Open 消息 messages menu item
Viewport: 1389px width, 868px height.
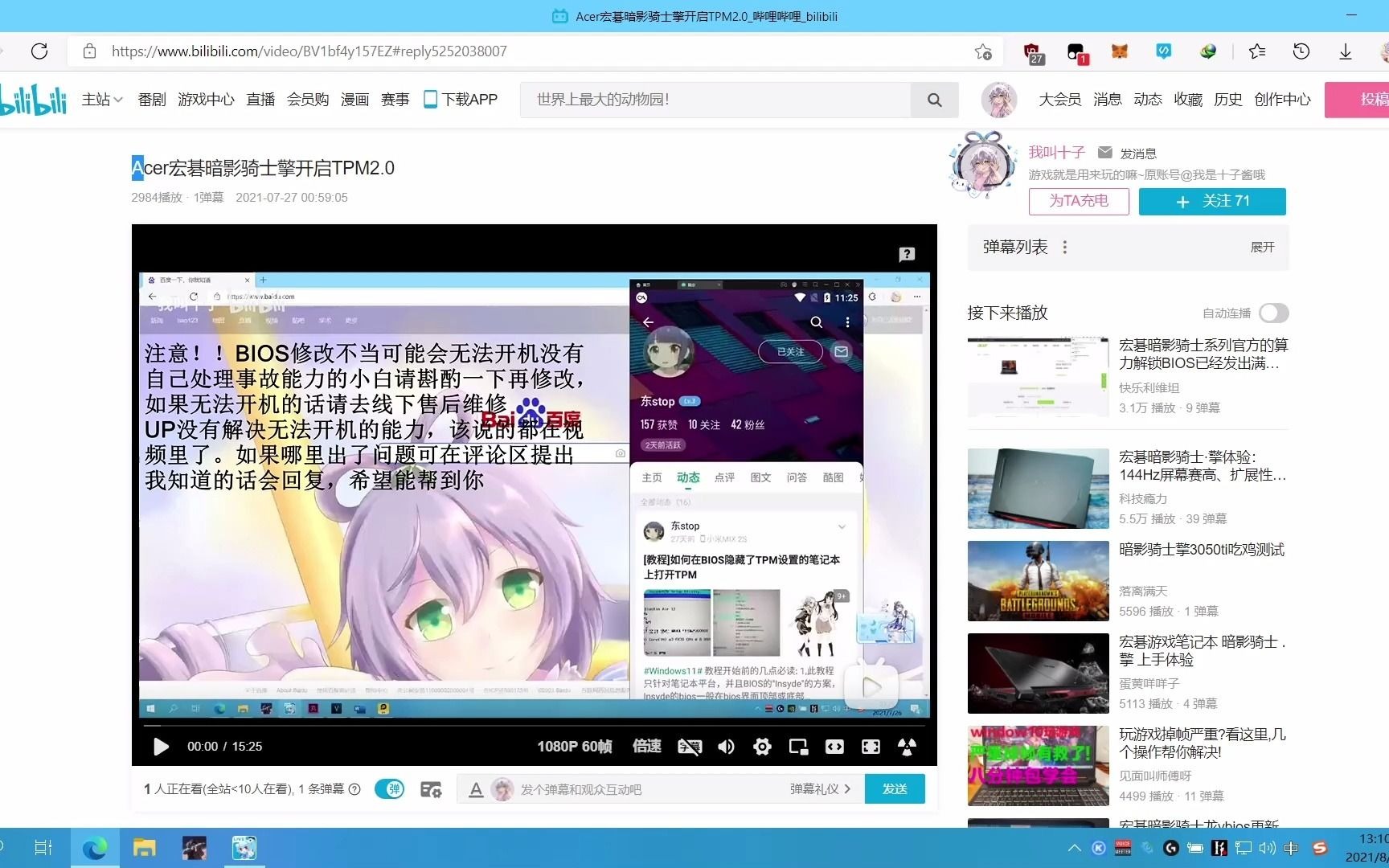pyautogui.click(x=1107, y=100)
